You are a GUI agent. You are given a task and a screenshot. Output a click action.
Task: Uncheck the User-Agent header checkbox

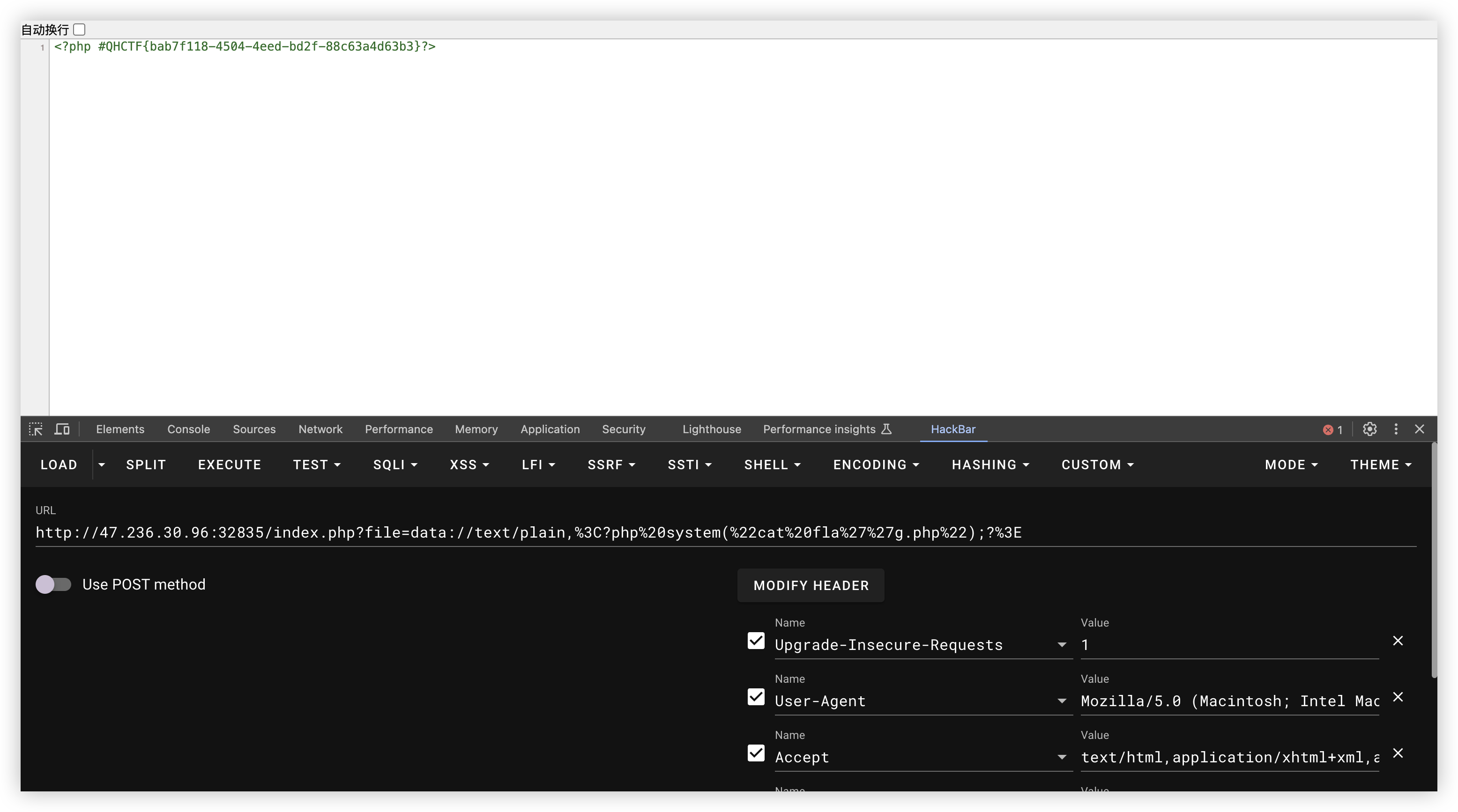tap(756, 696)
